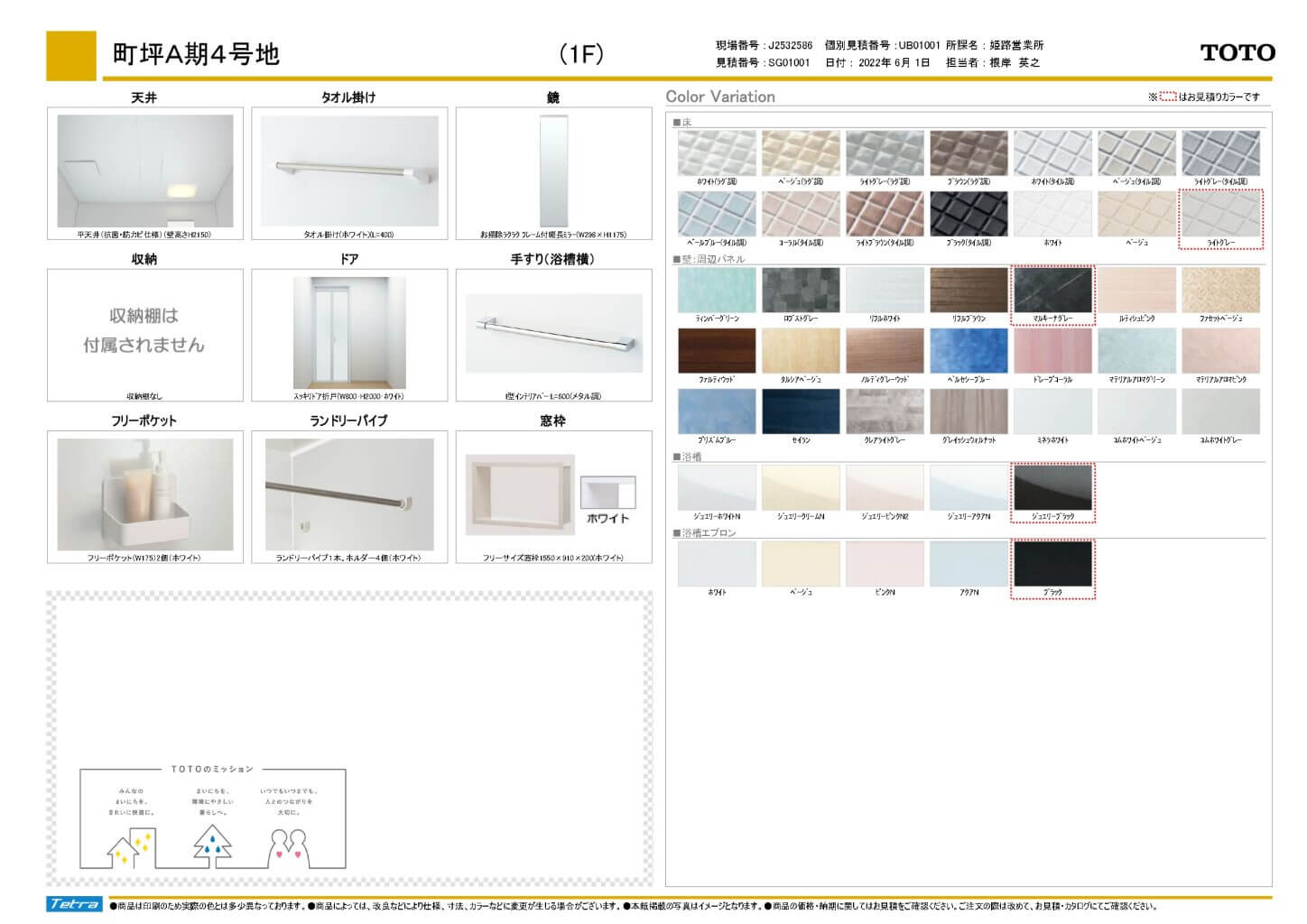Screen dimensions: 1307x924
Task: Click the two people with hearts icon
Action: tap(289, 848)
